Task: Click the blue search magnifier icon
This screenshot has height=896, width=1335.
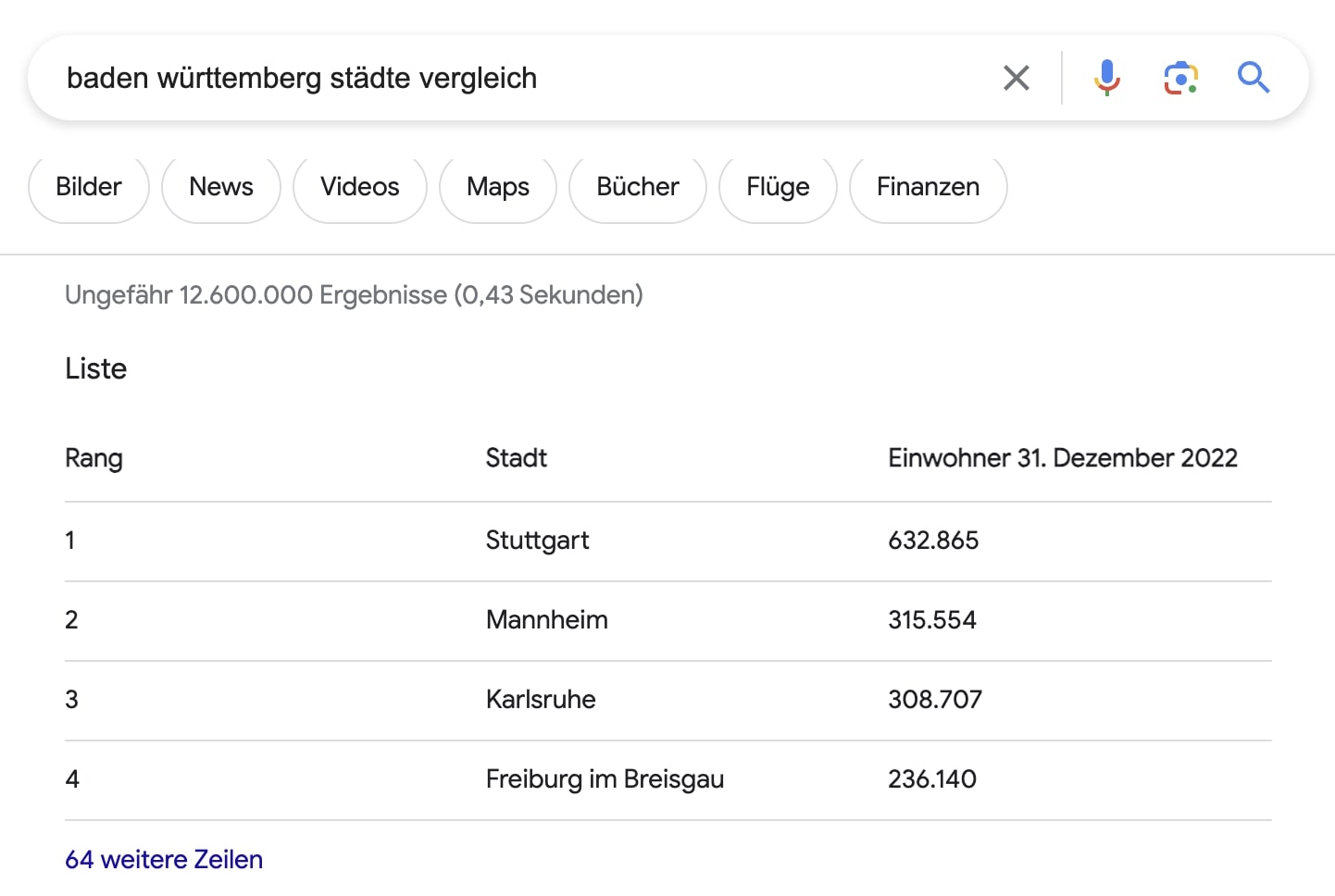Action: tap(1254, 78)
